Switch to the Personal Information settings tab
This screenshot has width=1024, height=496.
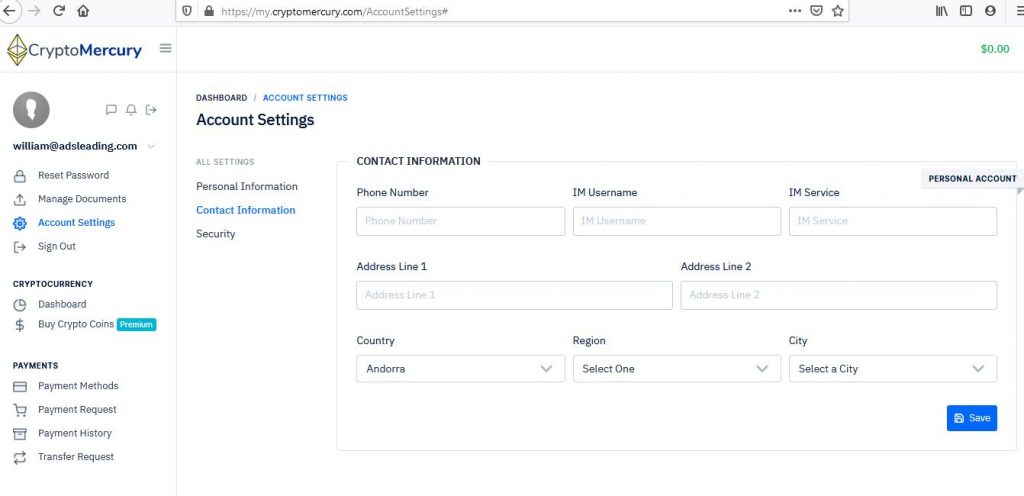[x=247, y=187]
